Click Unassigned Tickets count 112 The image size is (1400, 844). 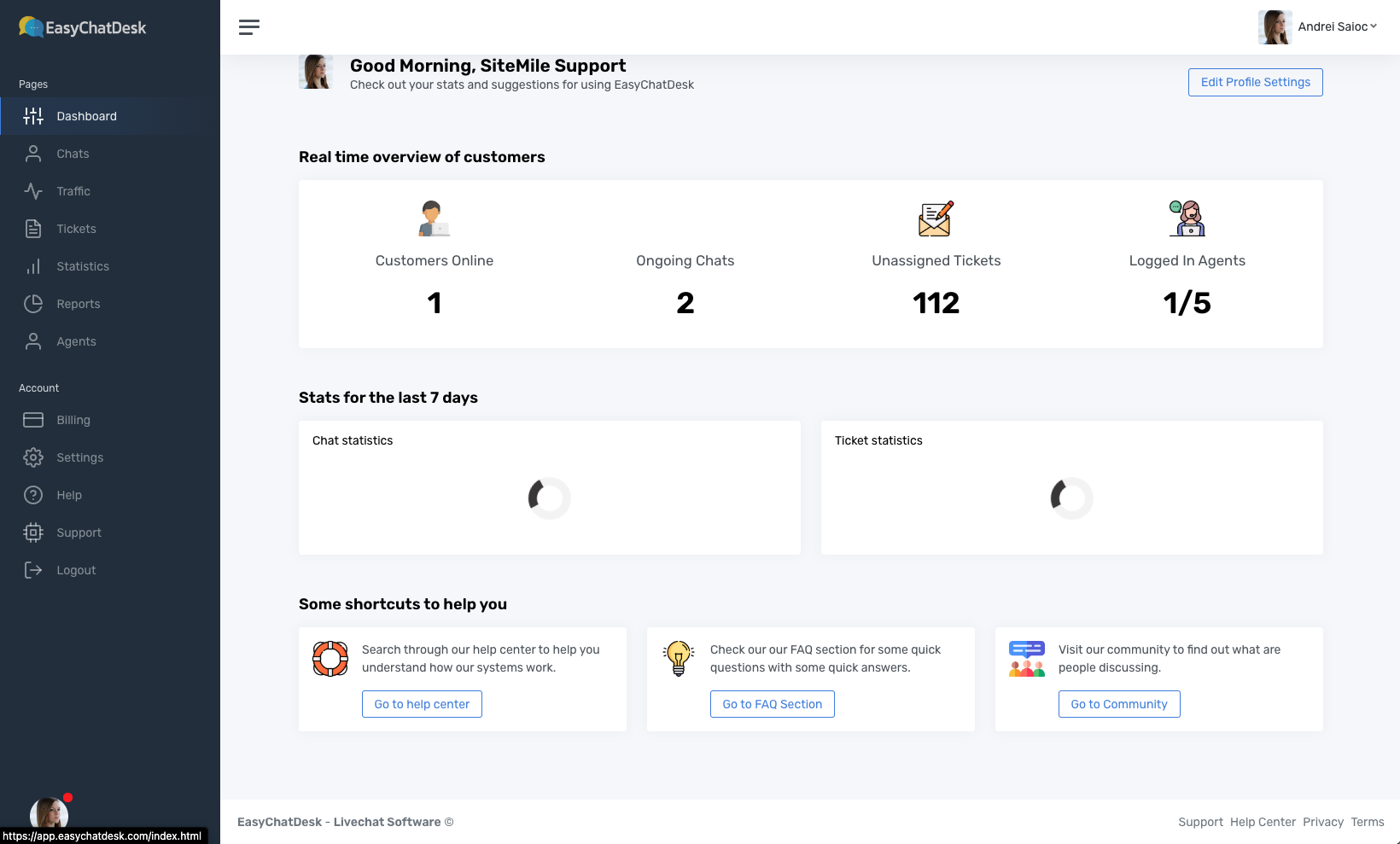[936, 303]
